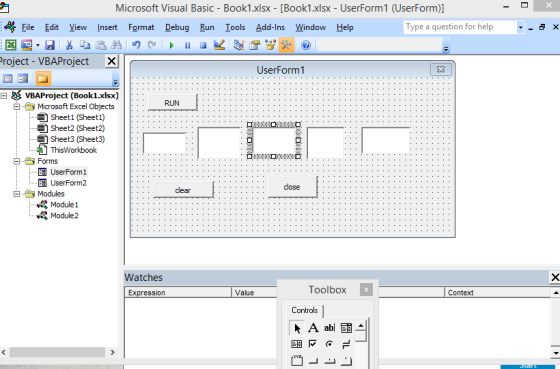Select the Label control in the Toolbox
560x369 pixels.
pyautogui.click(x=313, y=328)
